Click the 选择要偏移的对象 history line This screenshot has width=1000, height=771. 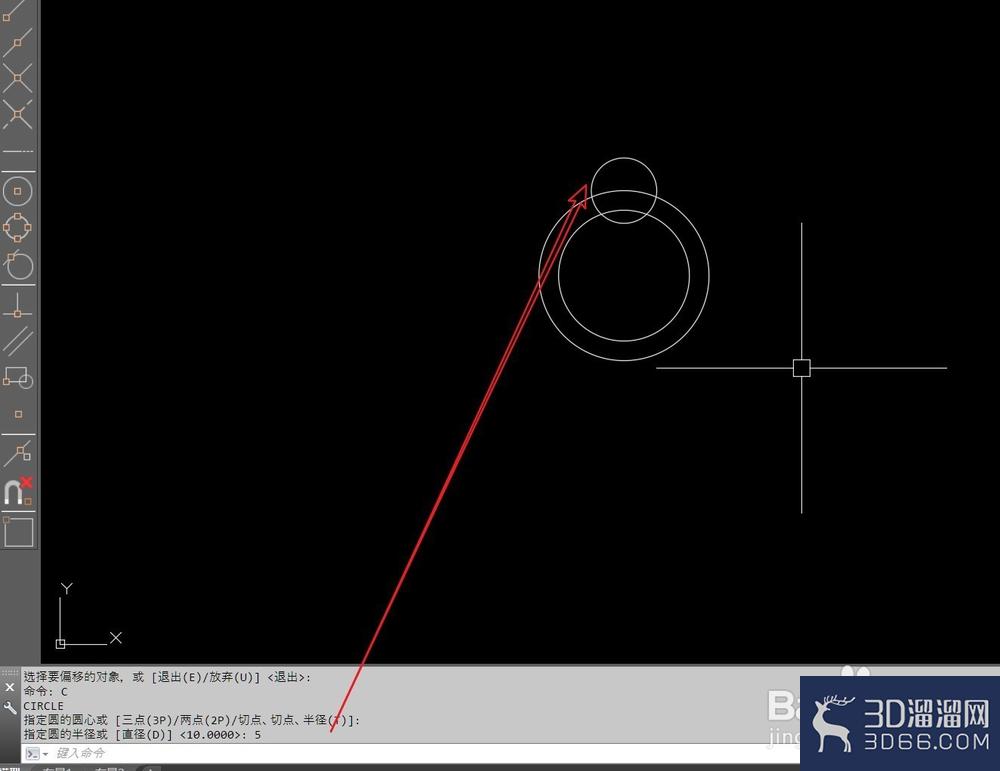167,677
